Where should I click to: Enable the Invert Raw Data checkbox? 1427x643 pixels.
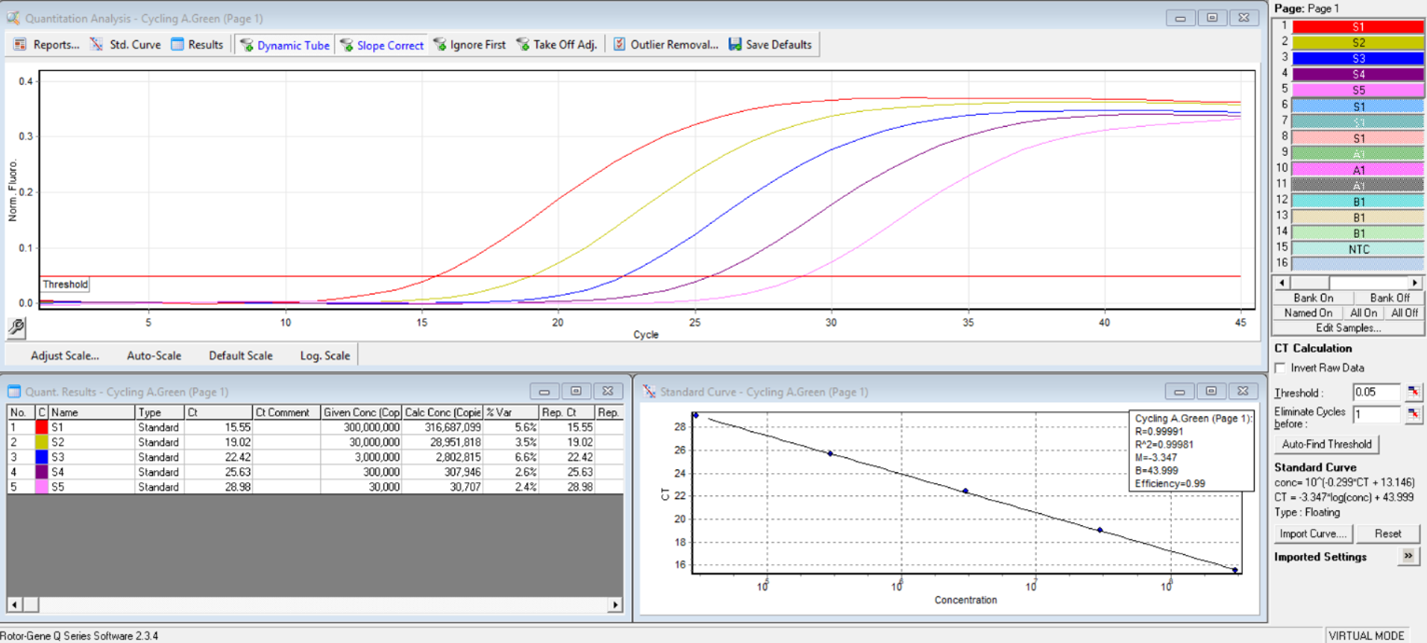tap(1282, 368)
